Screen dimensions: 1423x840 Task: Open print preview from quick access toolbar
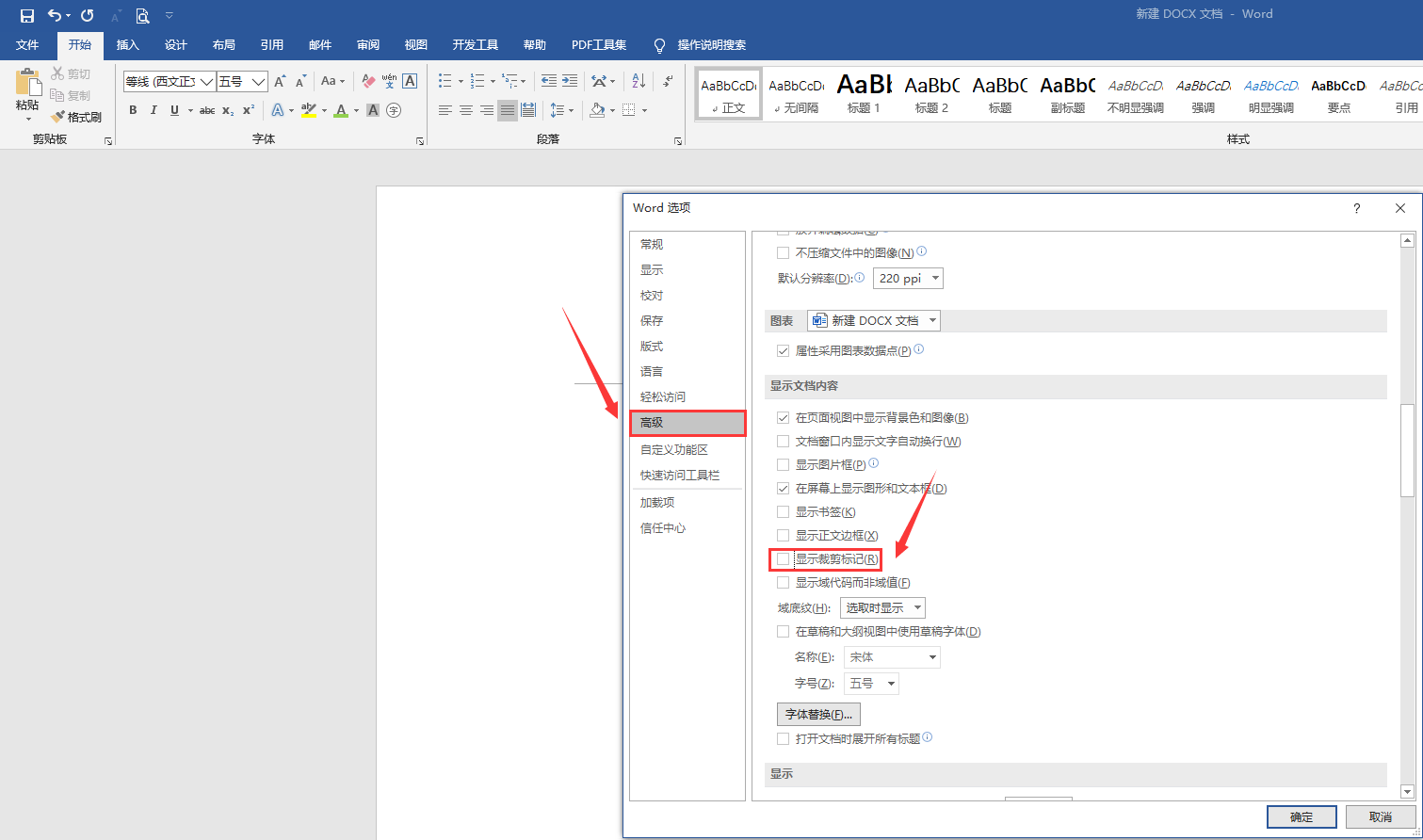[x=142, y=15]
